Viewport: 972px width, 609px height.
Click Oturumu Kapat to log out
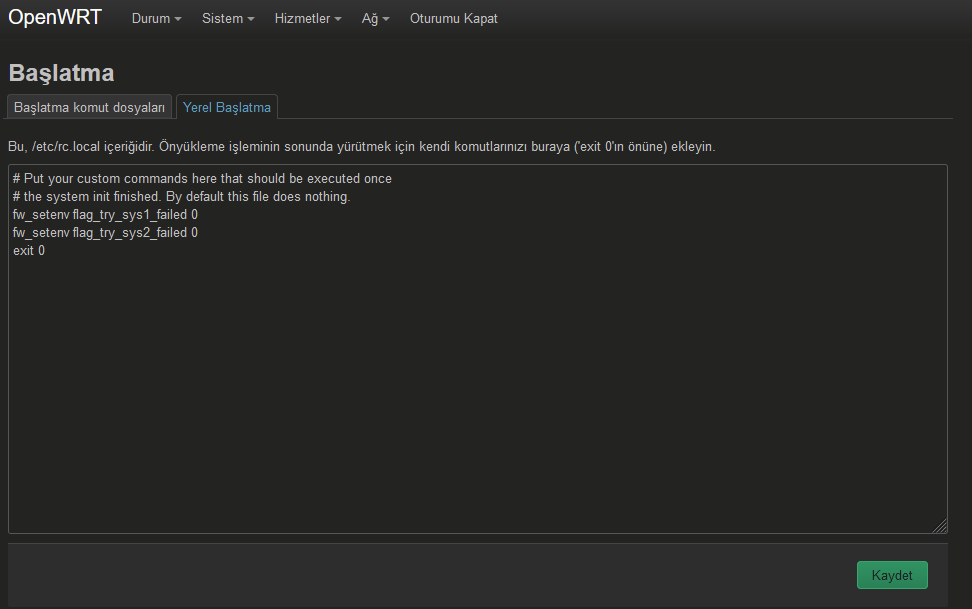(x=454, y=19)
